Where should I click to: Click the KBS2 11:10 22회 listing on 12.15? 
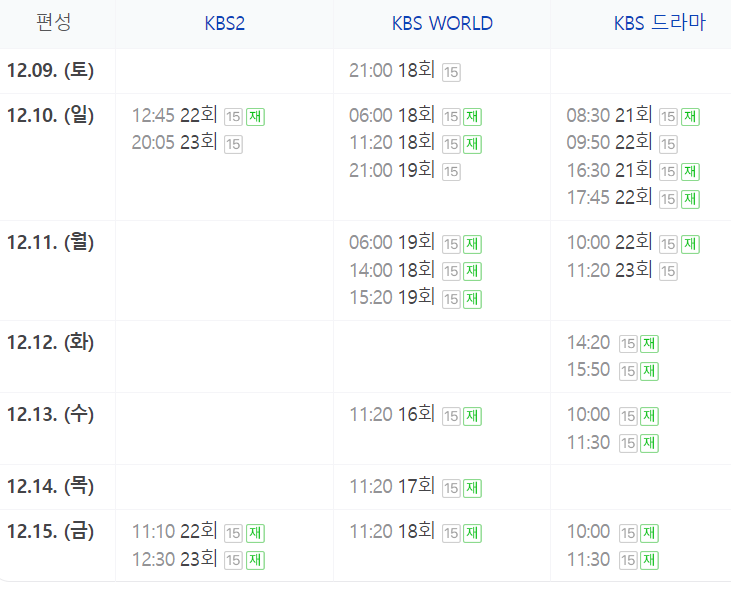coord(174,532)
